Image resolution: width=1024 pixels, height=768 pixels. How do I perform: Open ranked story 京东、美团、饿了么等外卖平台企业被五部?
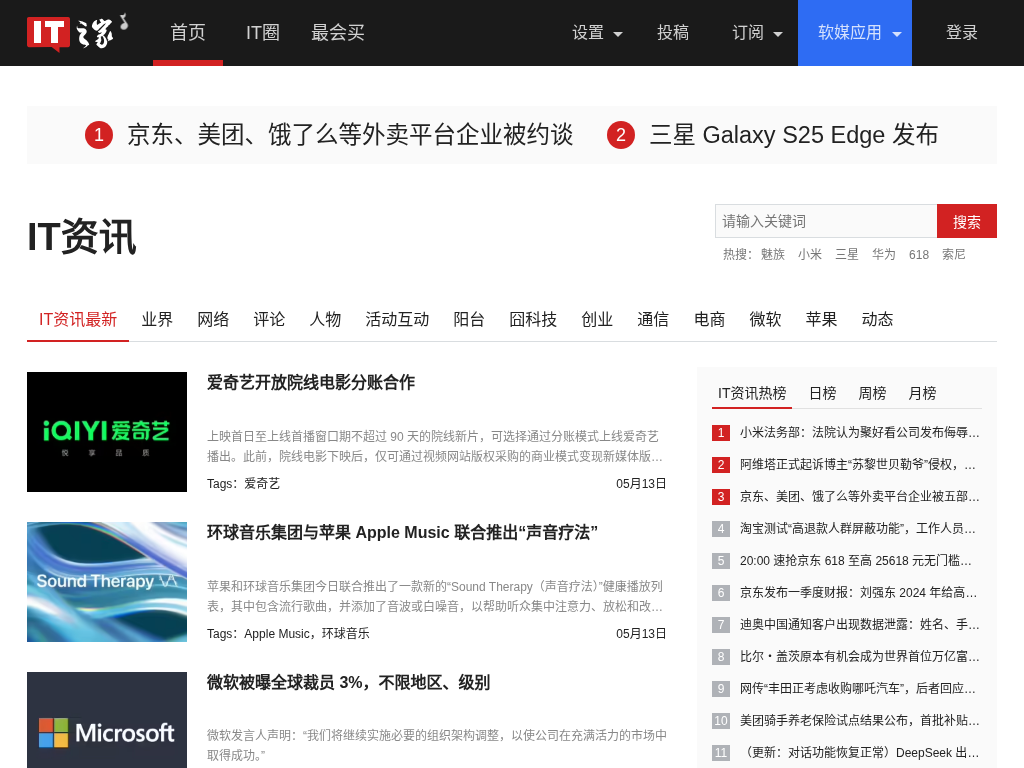point(859,496)
